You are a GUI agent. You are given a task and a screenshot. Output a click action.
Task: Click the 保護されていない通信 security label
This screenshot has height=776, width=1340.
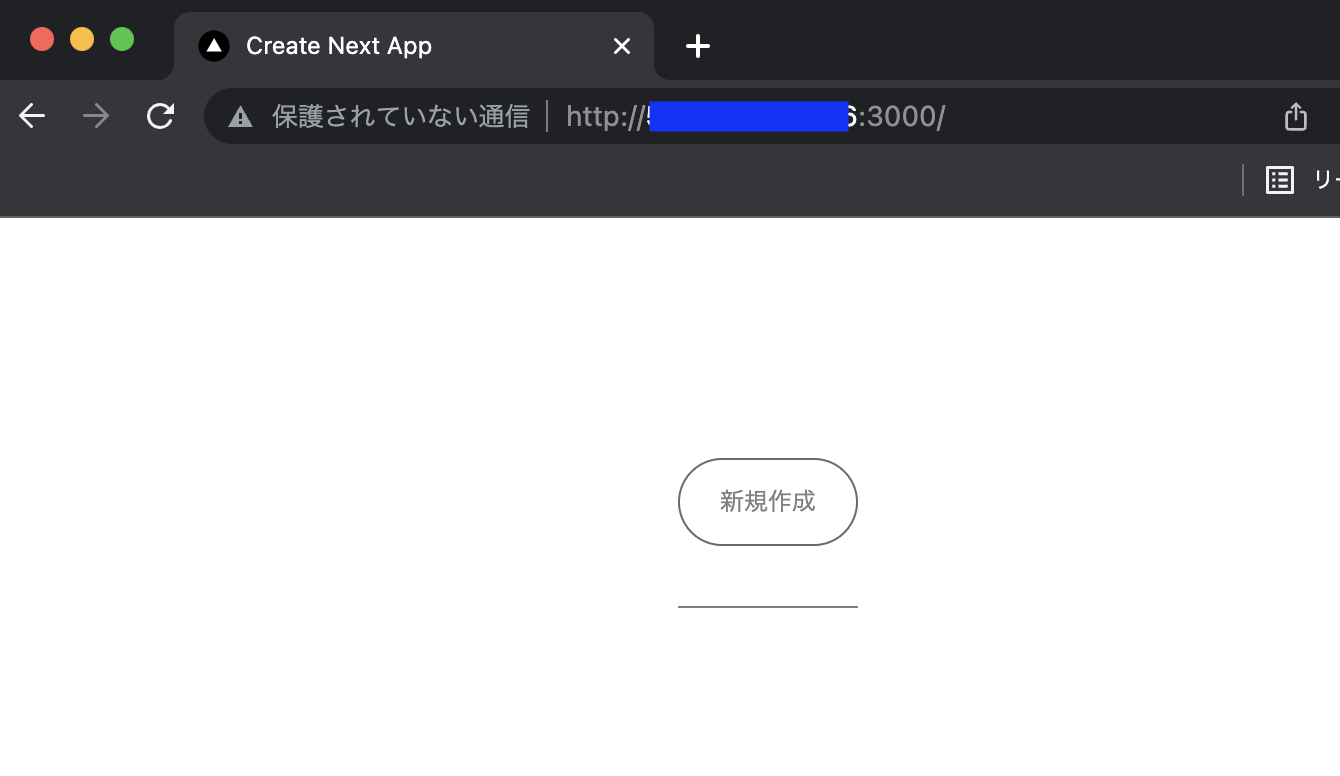400,117
